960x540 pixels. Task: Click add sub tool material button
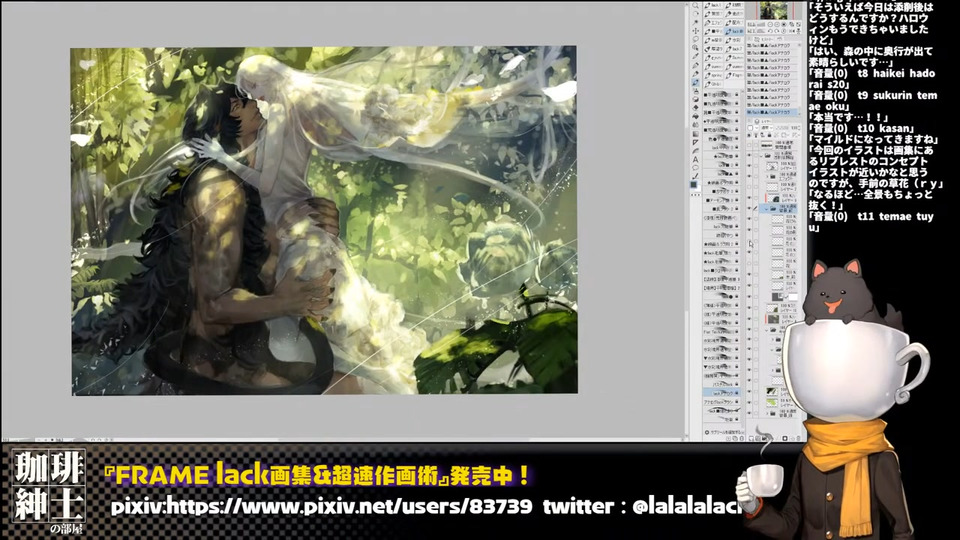724,432
